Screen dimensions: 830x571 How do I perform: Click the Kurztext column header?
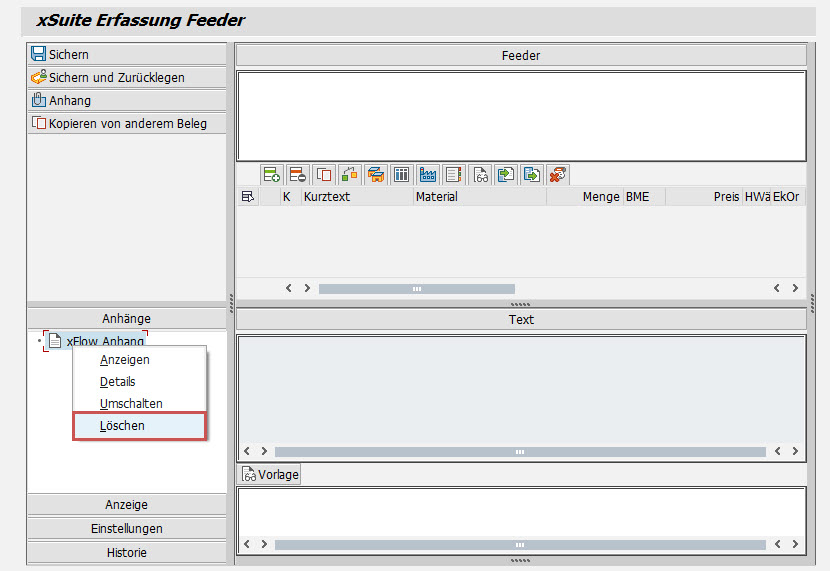point(357,197)
